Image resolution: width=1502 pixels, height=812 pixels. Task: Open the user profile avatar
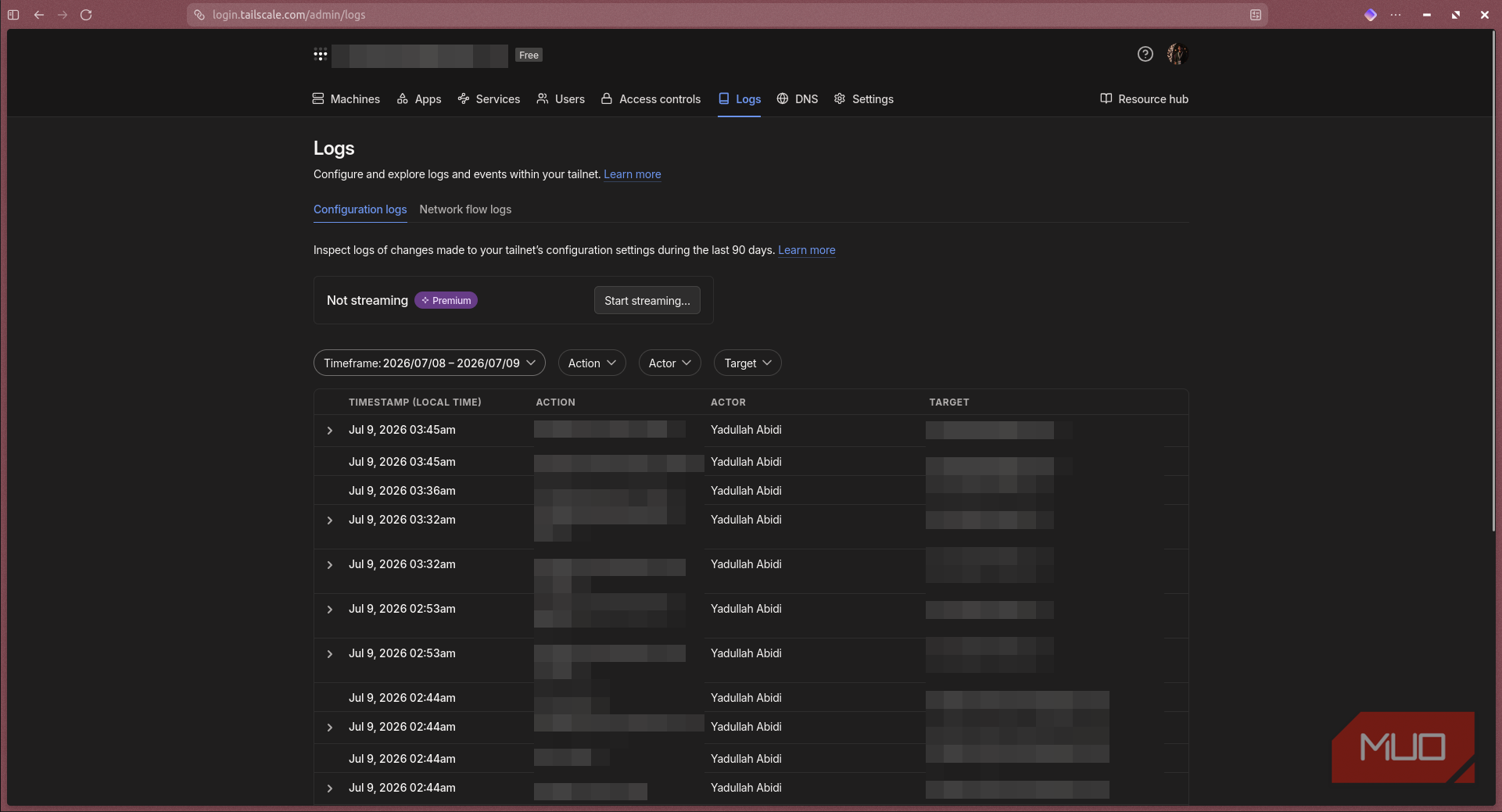point(1177,54)
